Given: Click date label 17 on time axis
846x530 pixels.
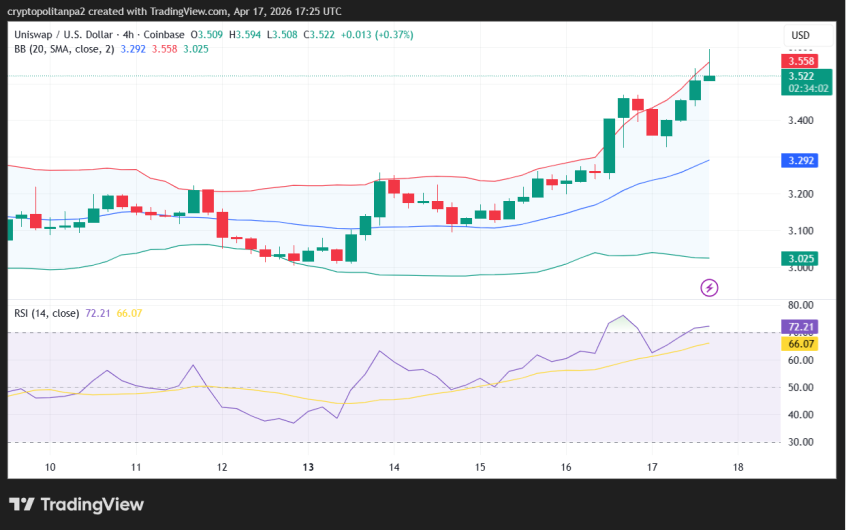Looking at the screenshot, I should [652, 467].
